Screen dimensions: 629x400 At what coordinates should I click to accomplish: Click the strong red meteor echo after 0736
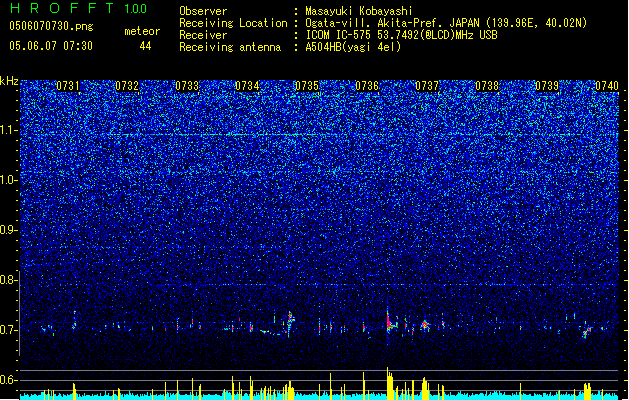click(x=389, y=323)
